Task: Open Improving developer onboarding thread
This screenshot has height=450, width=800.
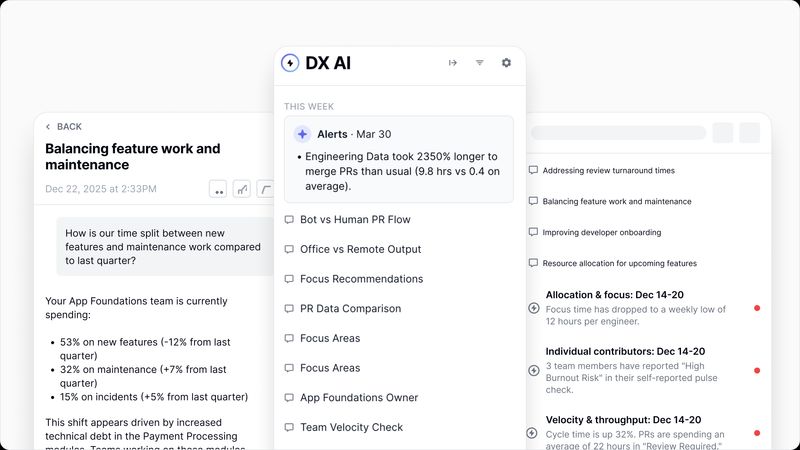Action: (601, 232)
